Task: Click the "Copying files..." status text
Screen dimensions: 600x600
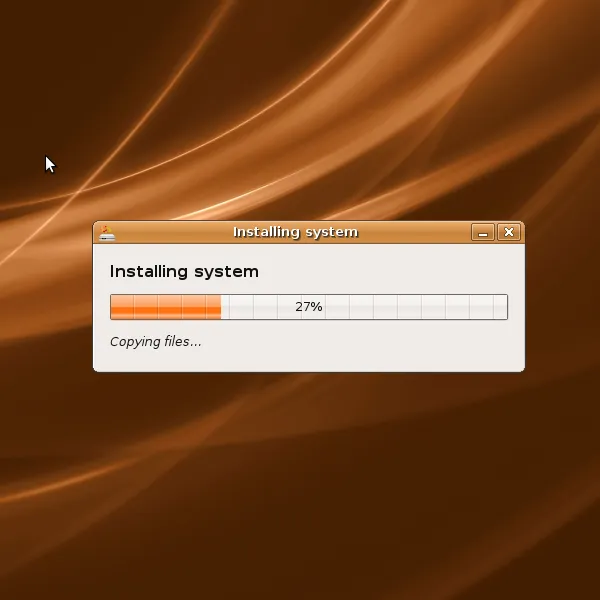Action: [x=155, y=342]
